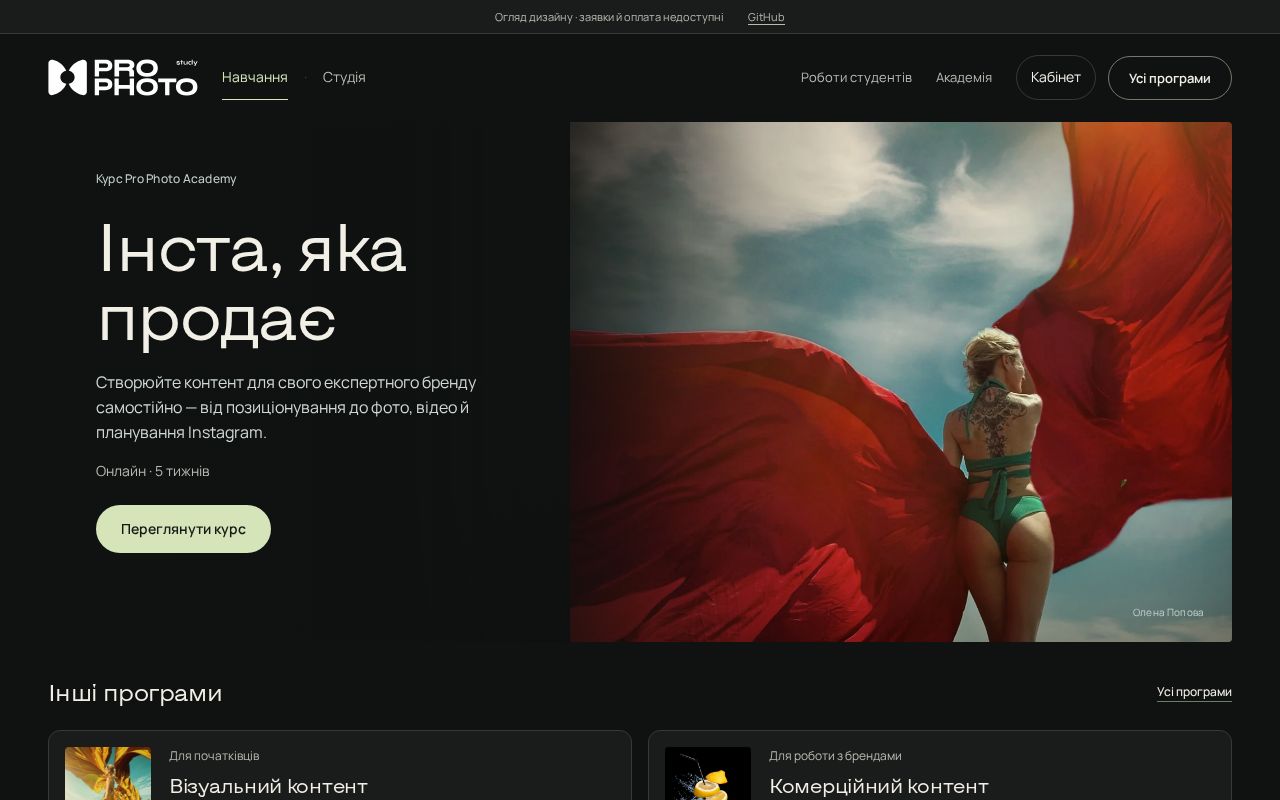Click the course description starting with Створюйте контент

286,407
